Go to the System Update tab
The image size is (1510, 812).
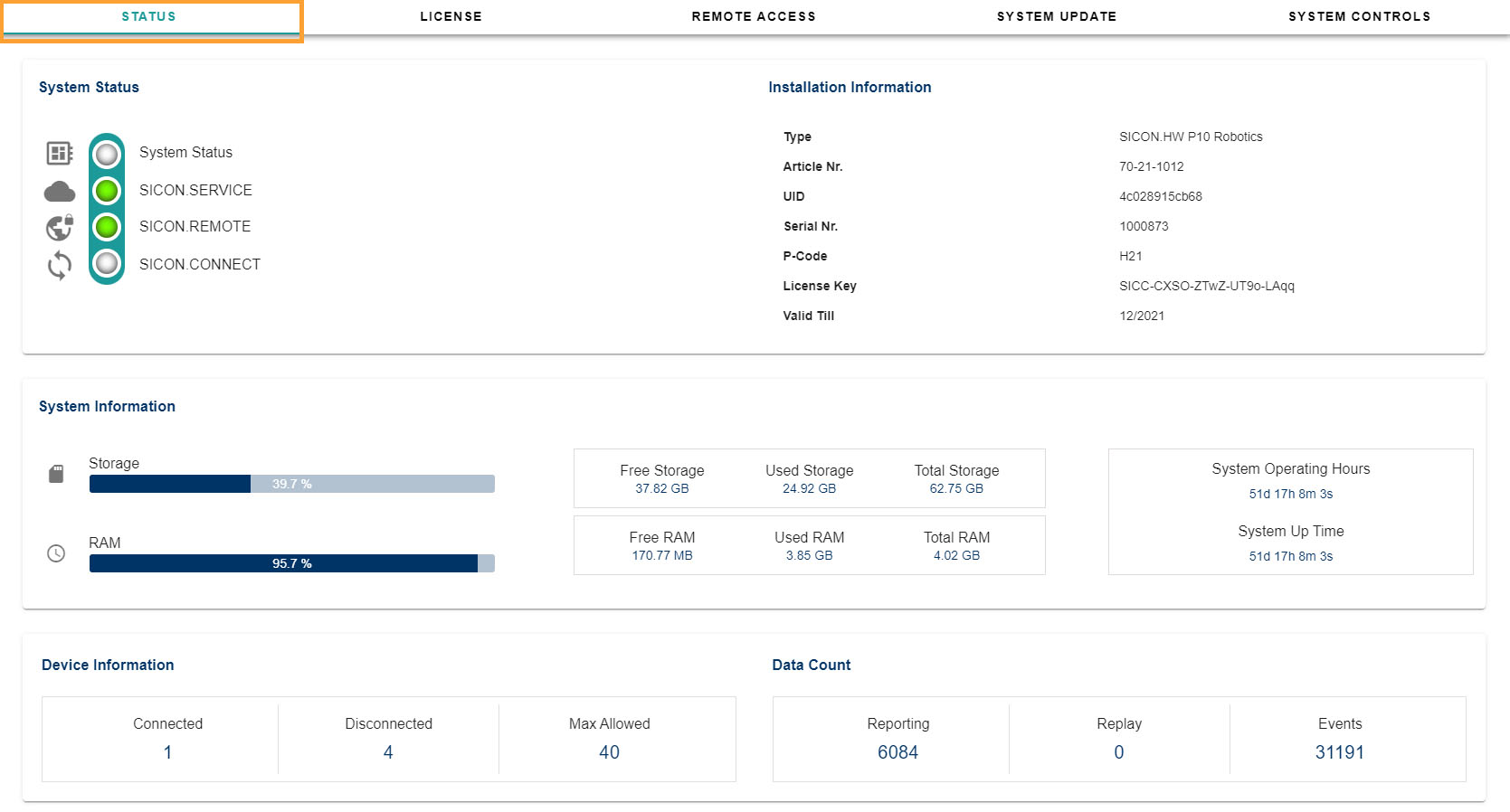[x=1056, y=16]
